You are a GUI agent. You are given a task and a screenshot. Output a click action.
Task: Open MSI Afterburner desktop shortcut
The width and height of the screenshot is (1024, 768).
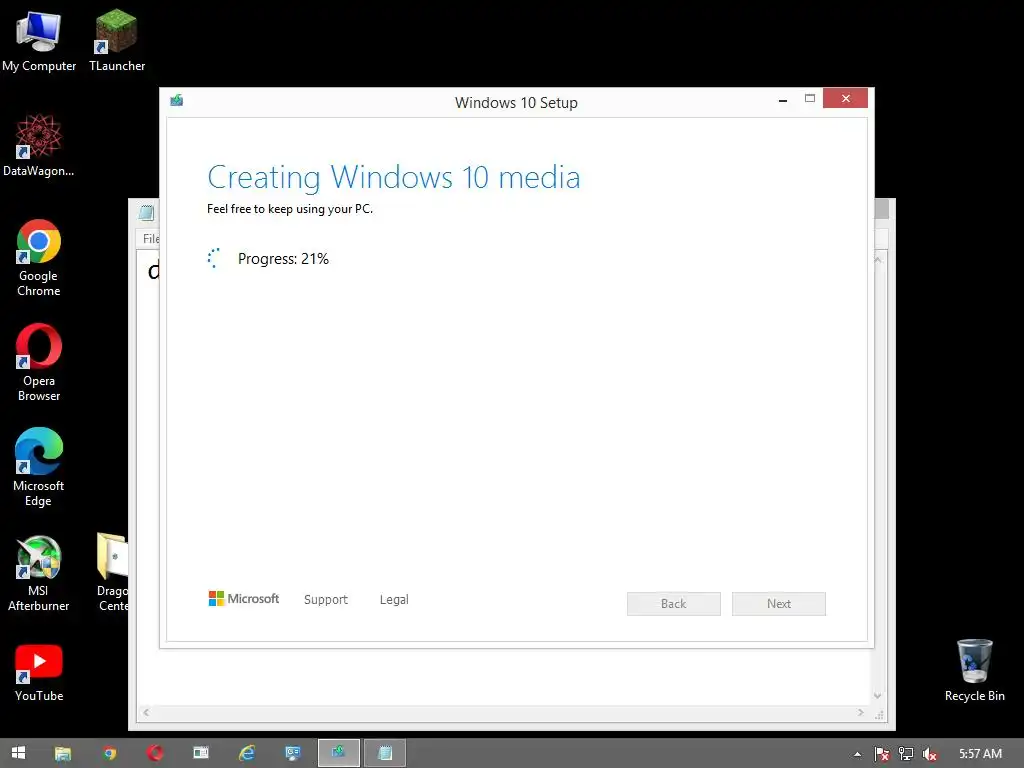[39, 573]
